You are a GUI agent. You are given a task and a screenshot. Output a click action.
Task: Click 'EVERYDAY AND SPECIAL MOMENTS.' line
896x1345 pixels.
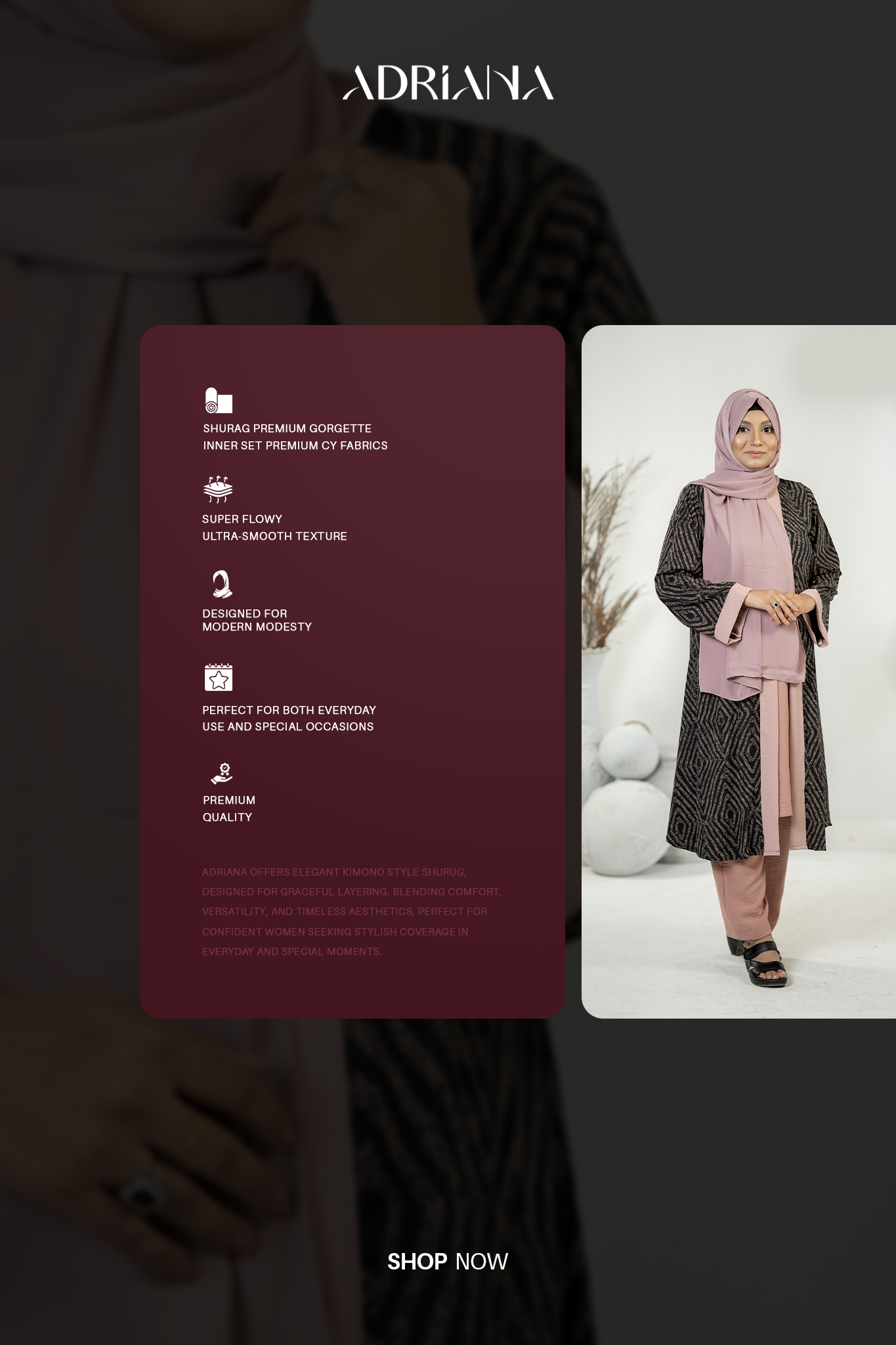pyautogui.click(x=292, y=952)
